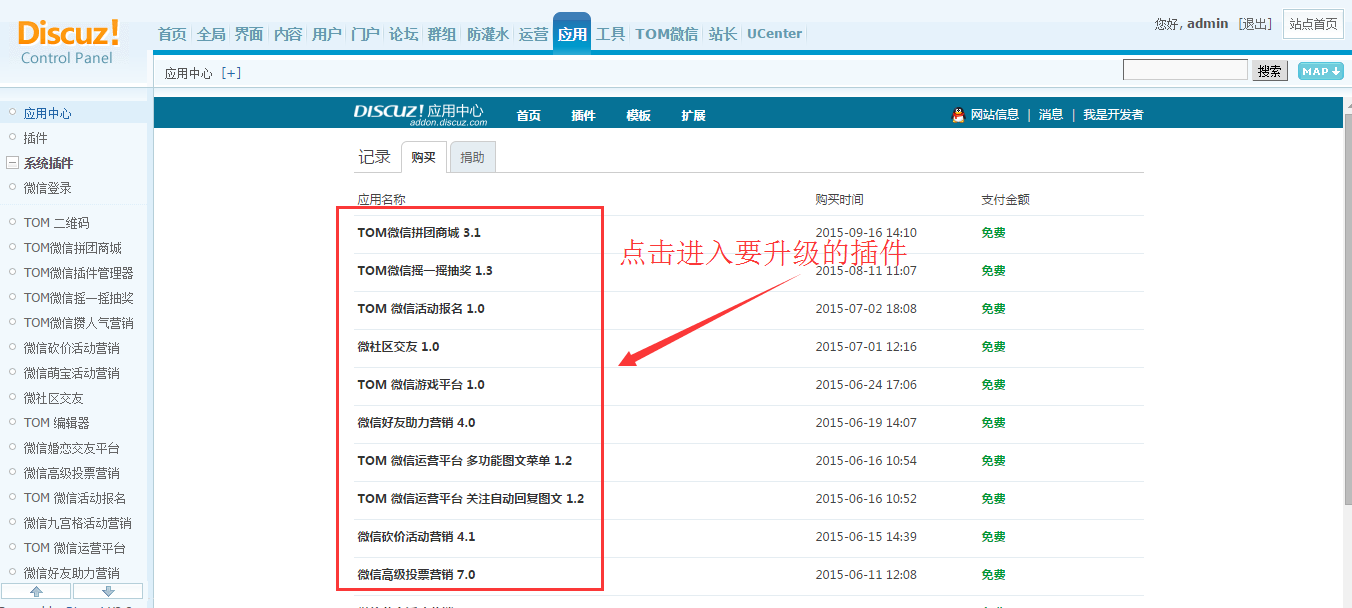Select the 购买 records tab
1352x608 pixels.
pyautogui.click(x=424, y=157)
